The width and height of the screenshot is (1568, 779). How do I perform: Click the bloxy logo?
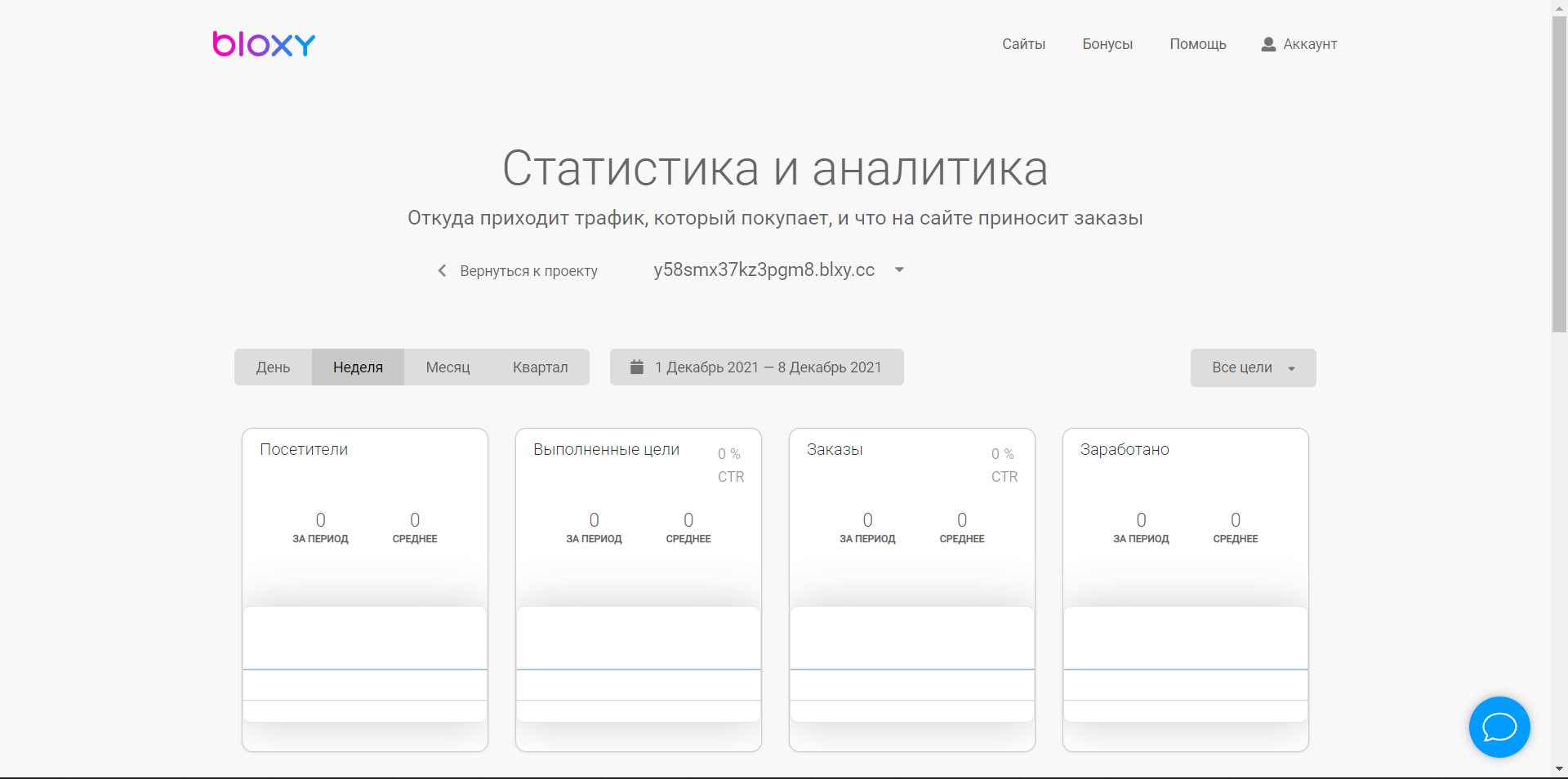[x=264, y=44]
